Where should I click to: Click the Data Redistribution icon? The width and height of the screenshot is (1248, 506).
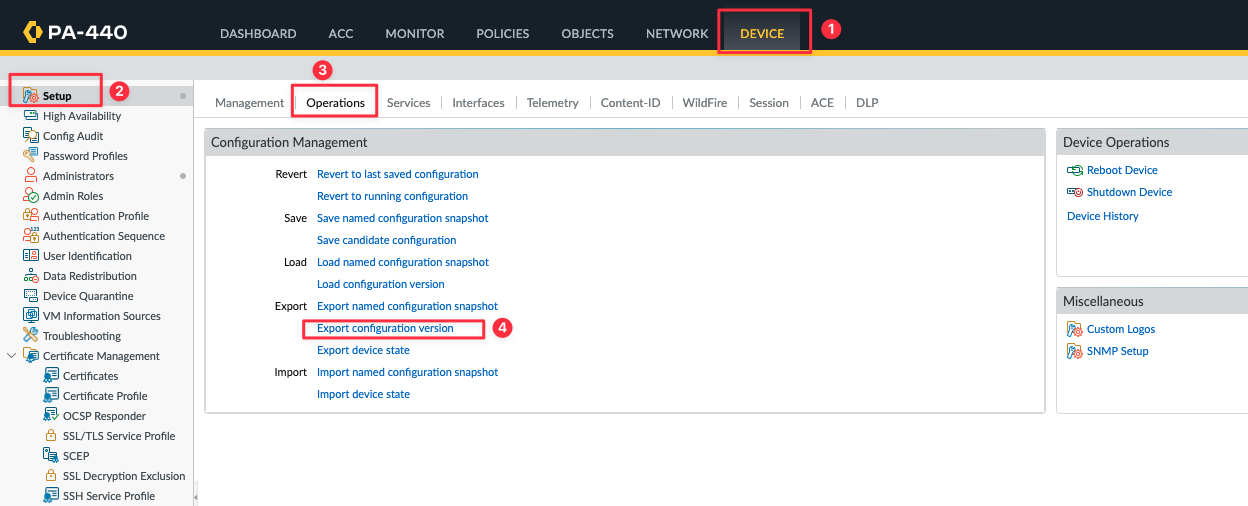31,276
